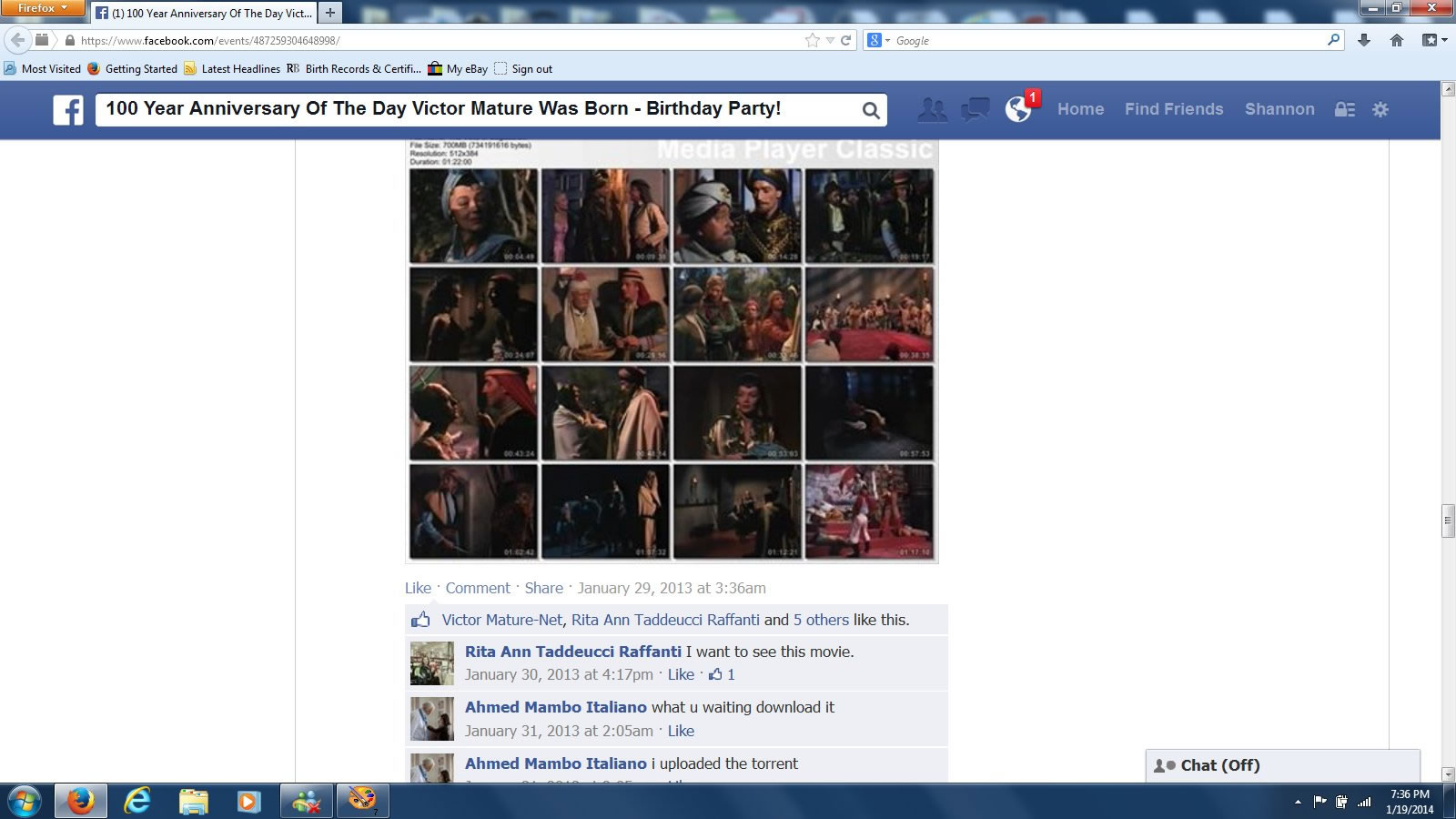This screenshot has width=1456, height=819.
Task: Open Messages icon in Facebook header
Action: (x=976, y=109)
